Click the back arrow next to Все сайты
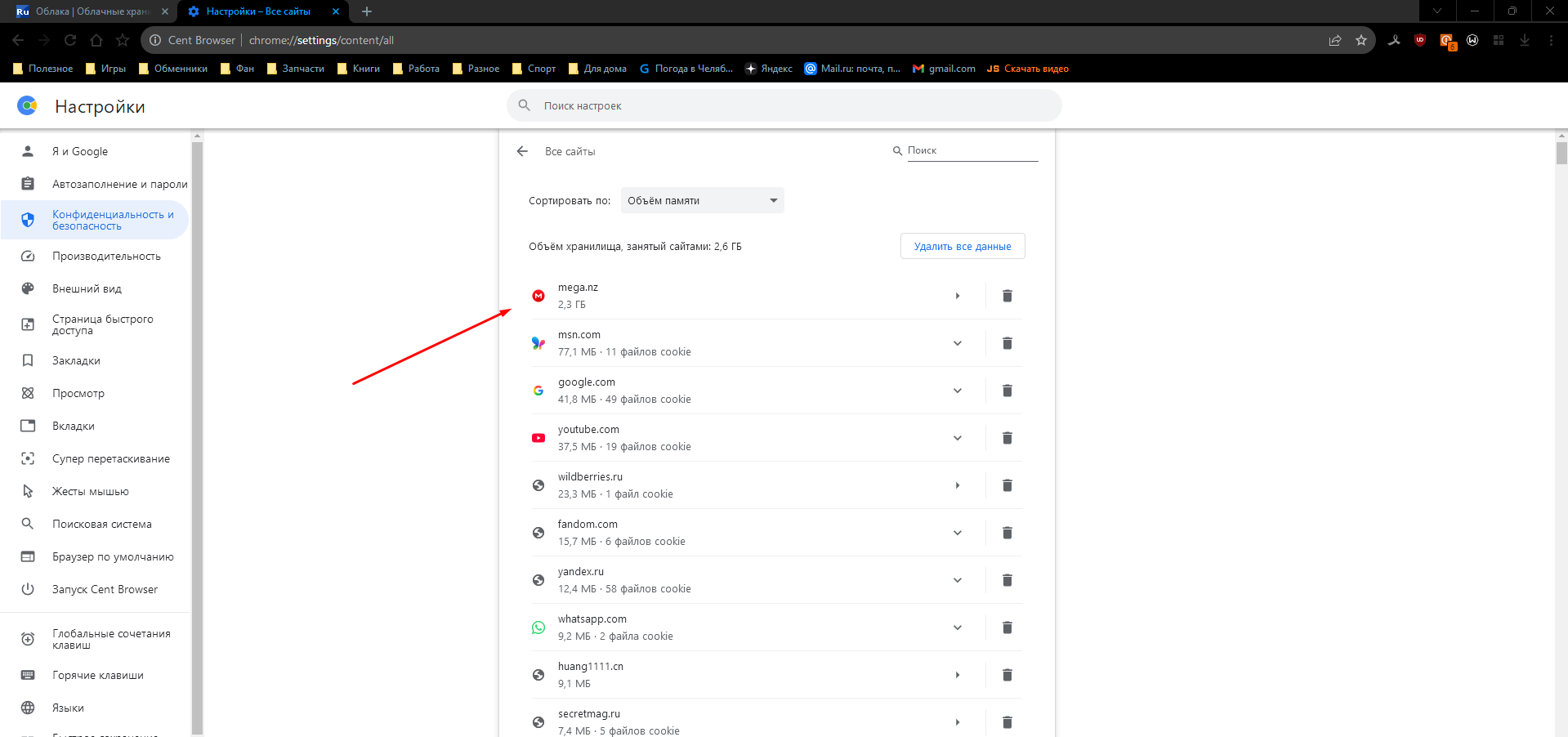 pyautogui.click(x=522, y=151)
